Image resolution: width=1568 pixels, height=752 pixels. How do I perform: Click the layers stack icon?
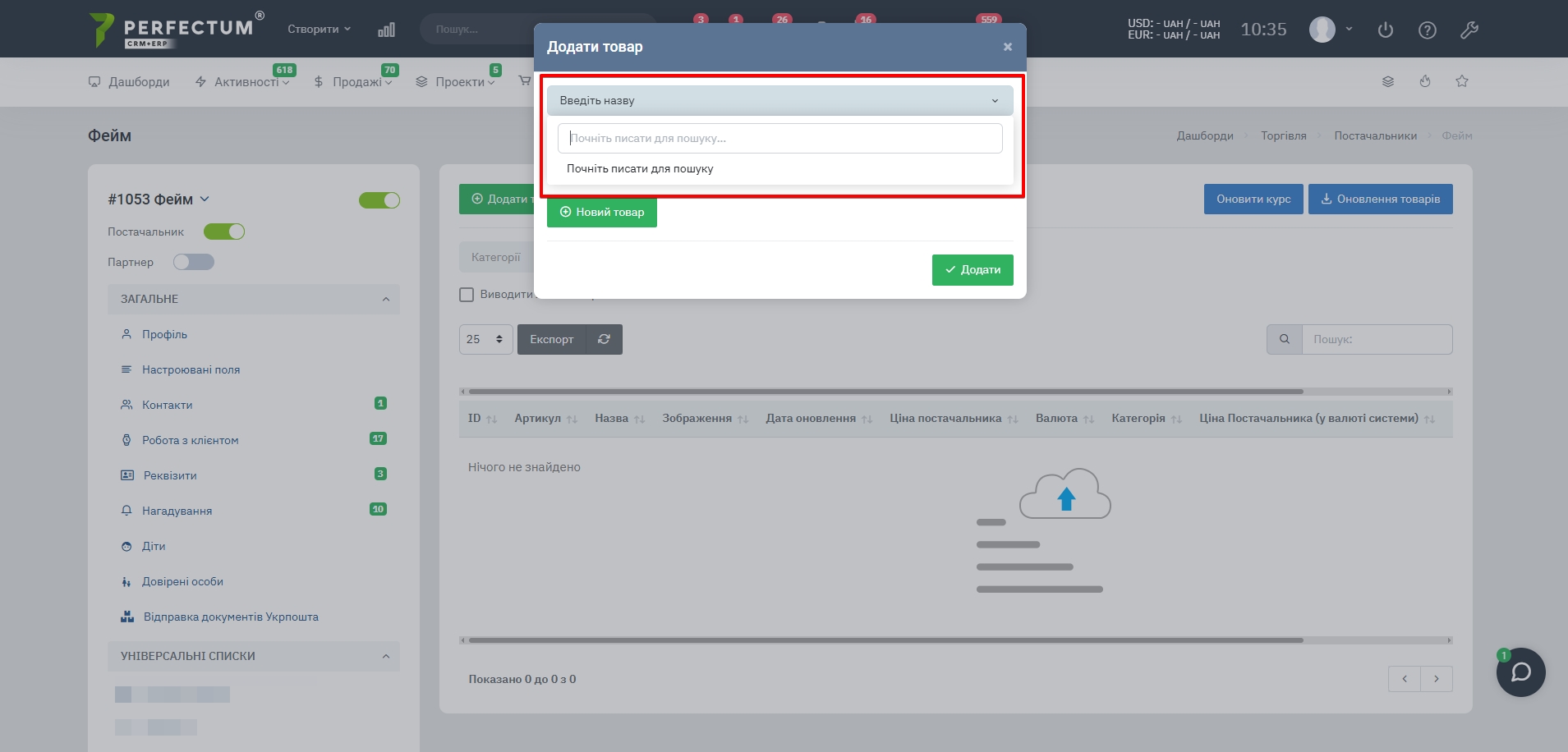(x=1388, y=81)
